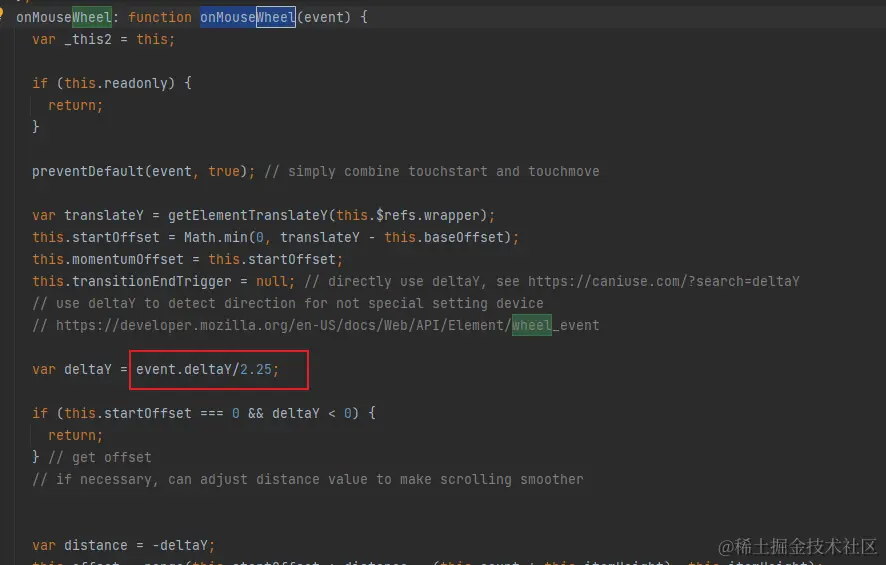Screen dimensions: 886x565
Task: Click 'var _this2 = this;' line
Action: click(x=103, y=40)
